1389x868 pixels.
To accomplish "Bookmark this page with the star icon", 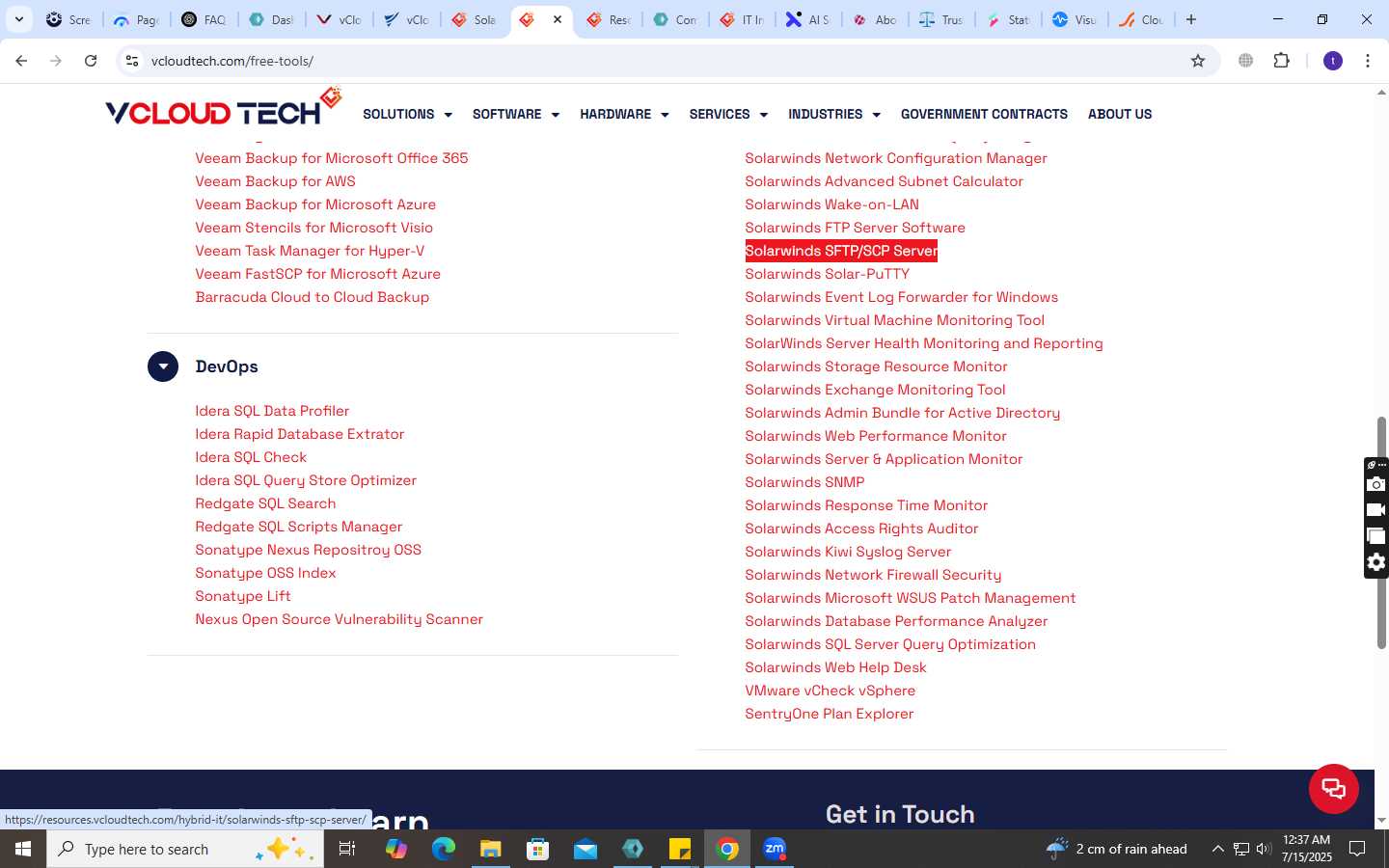I will (1198, 61).
